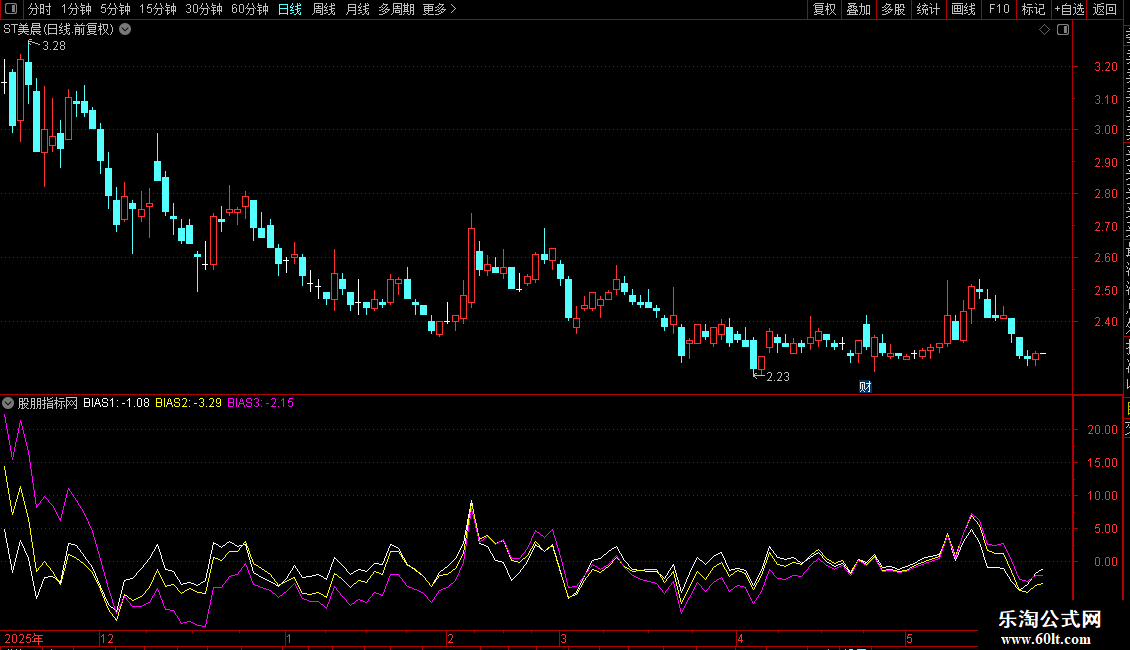Switch to 1分钟 chart period

click(x=76, y=9)
